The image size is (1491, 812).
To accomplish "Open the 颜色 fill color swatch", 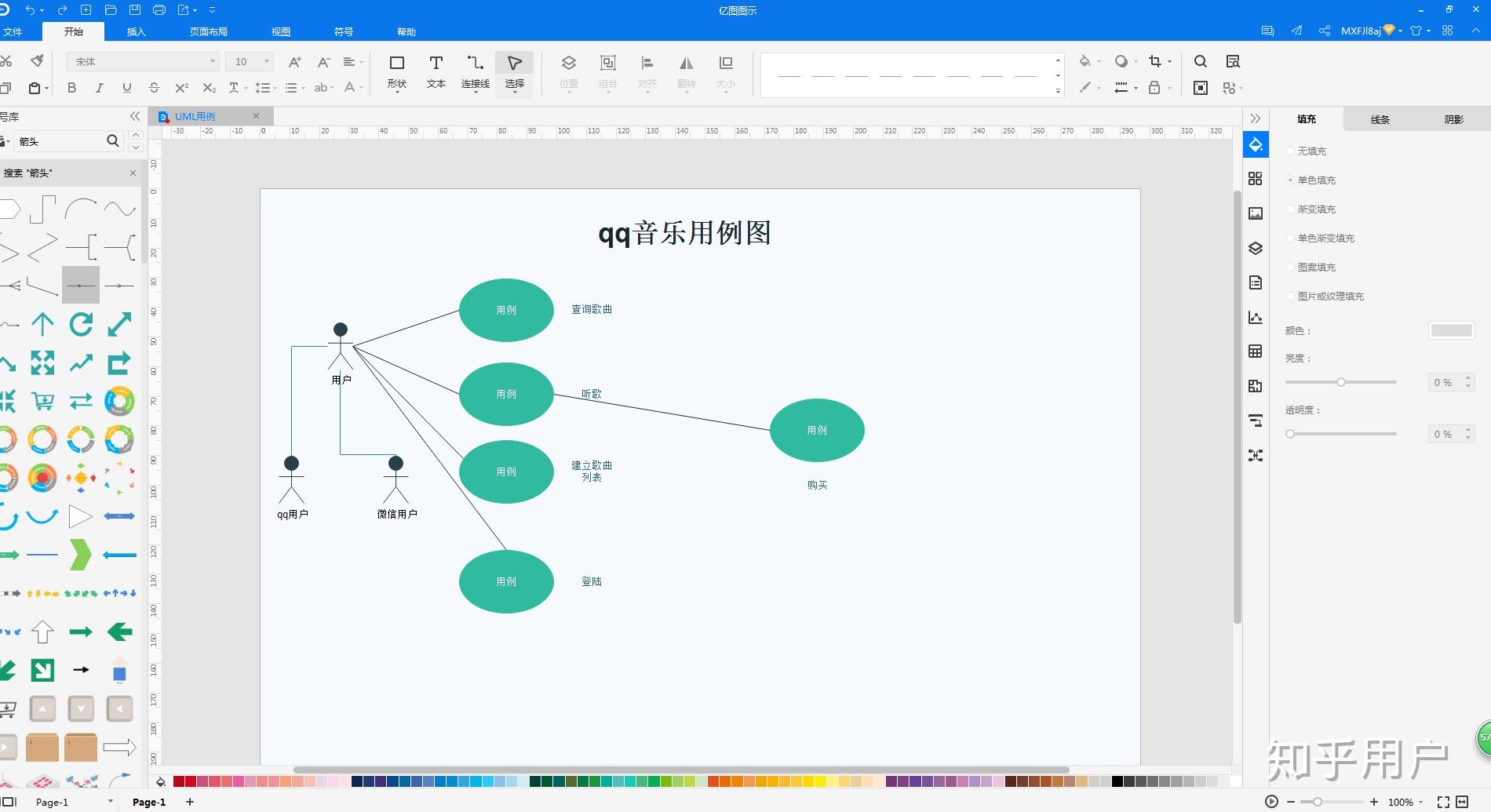I will click(x=1452, y=330).
